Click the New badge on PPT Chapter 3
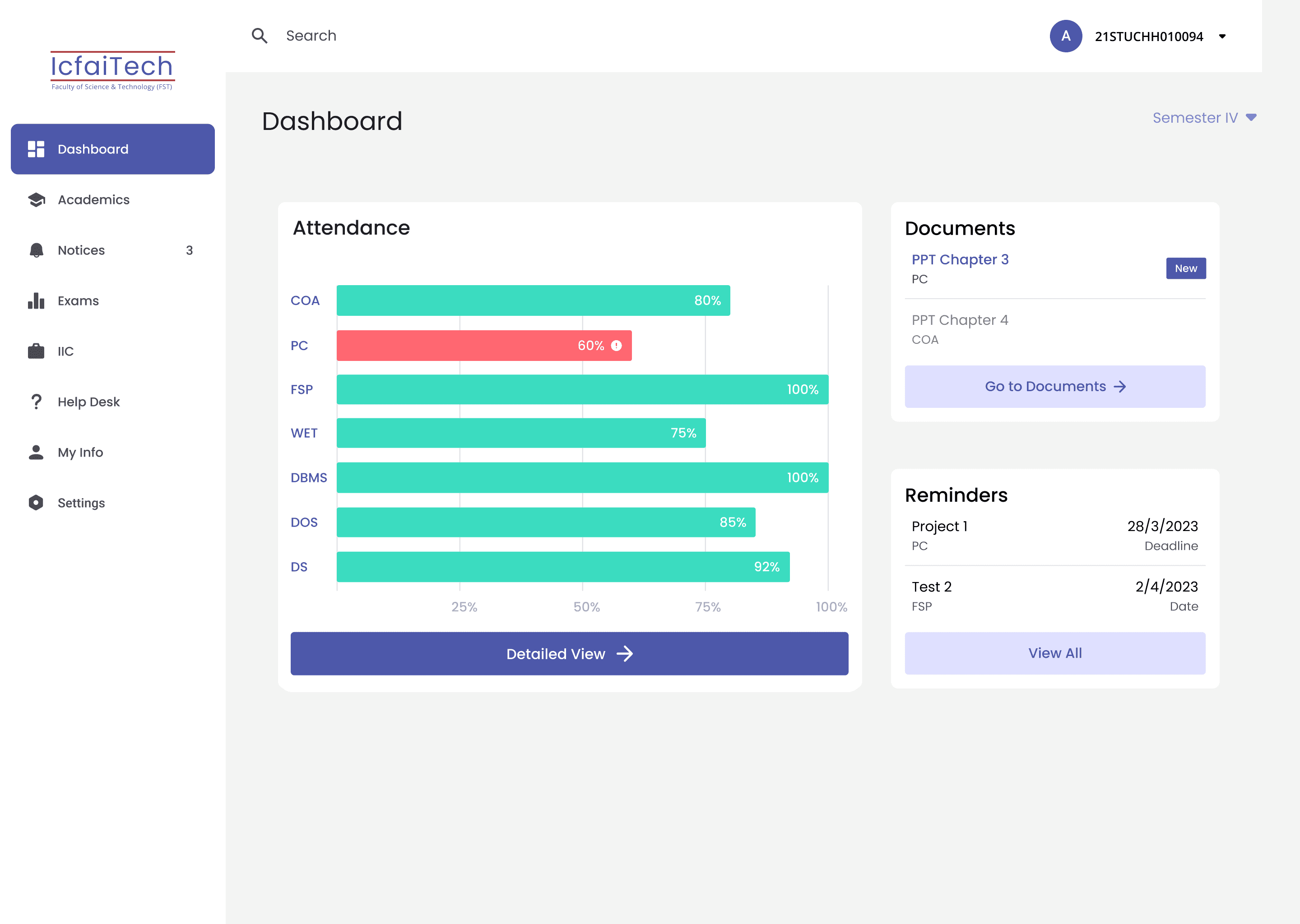Viewport: 1300px width, 924px height. (x=1186, y=268)
